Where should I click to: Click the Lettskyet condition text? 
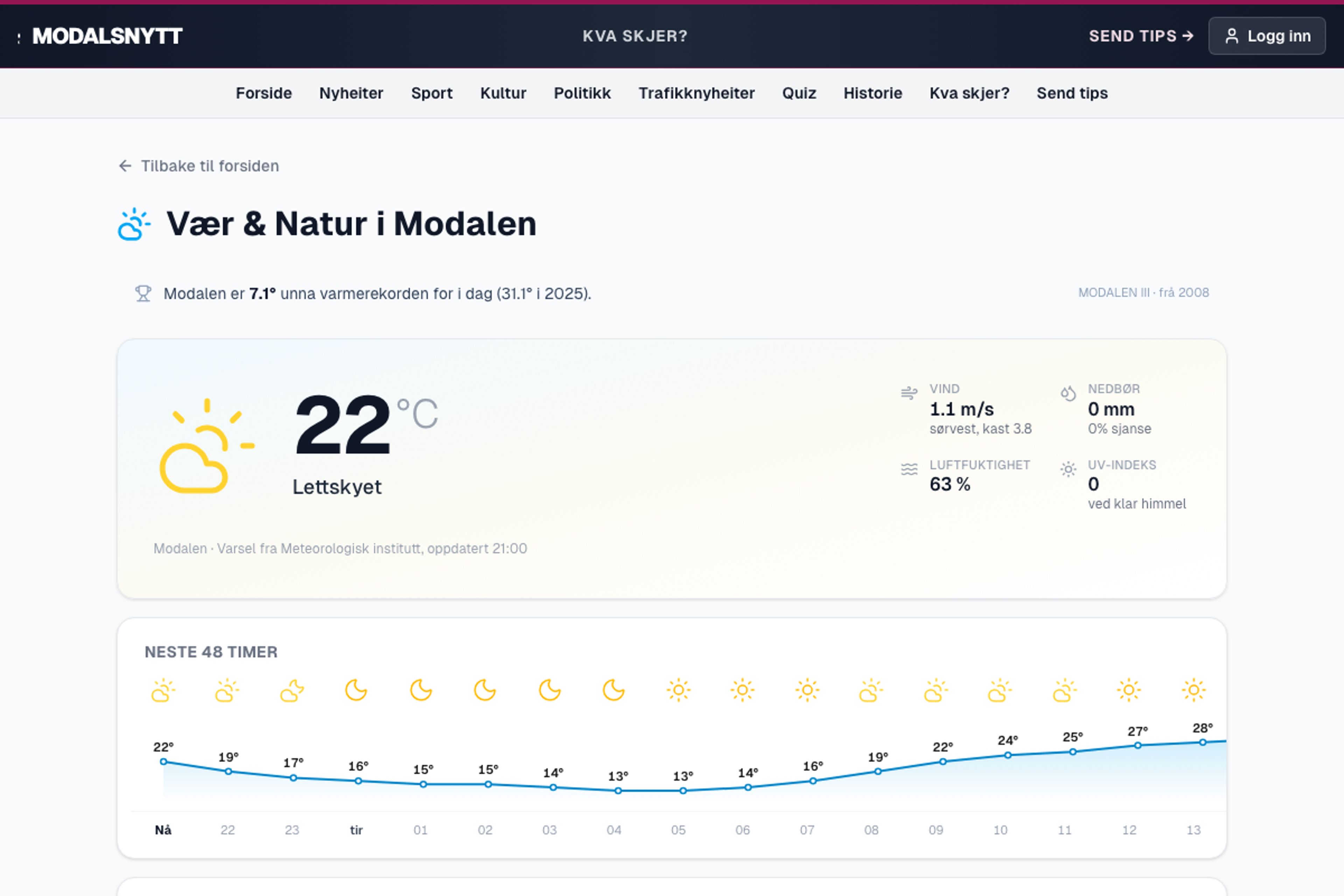[x=337, y=487]
